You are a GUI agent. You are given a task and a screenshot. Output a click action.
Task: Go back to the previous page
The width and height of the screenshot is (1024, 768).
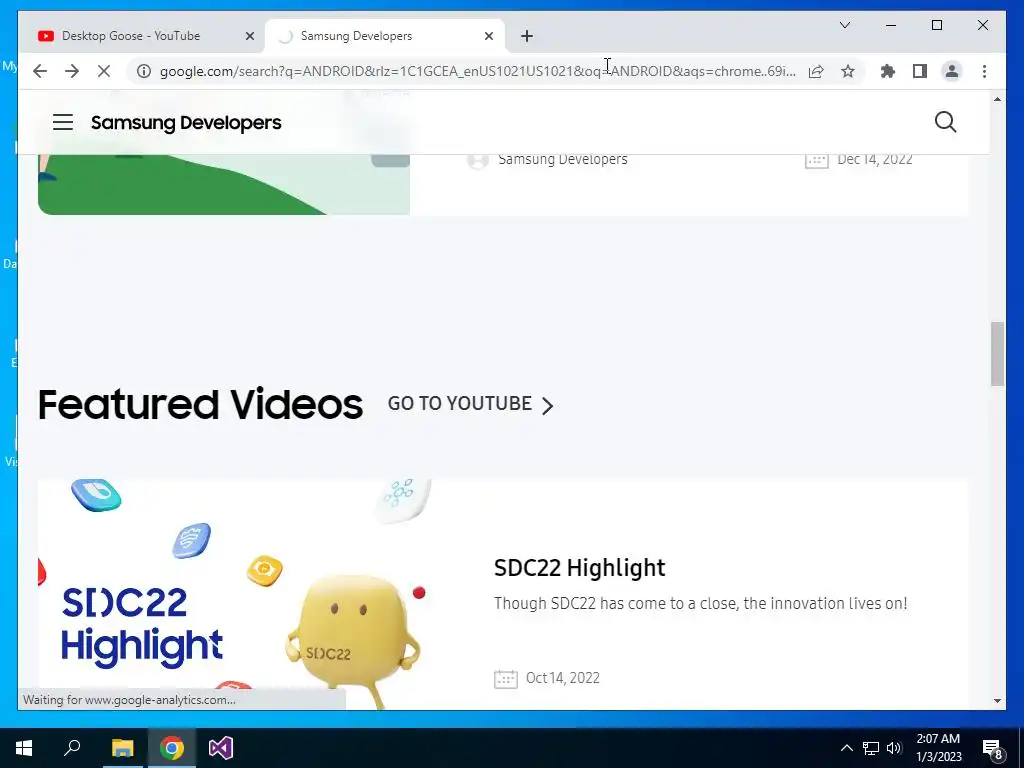[x=40, y=71]
